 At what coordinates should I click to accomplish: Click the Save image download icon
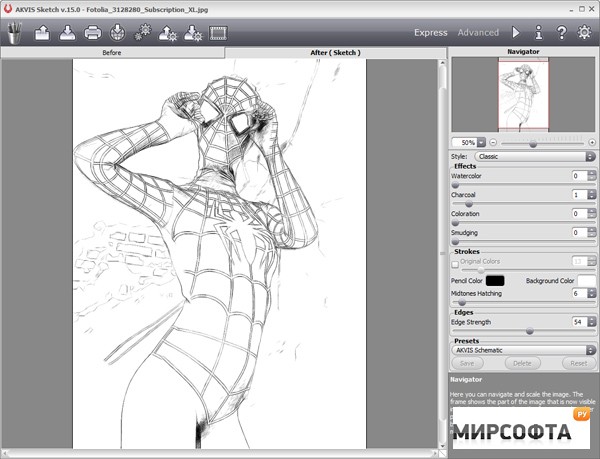67,33
